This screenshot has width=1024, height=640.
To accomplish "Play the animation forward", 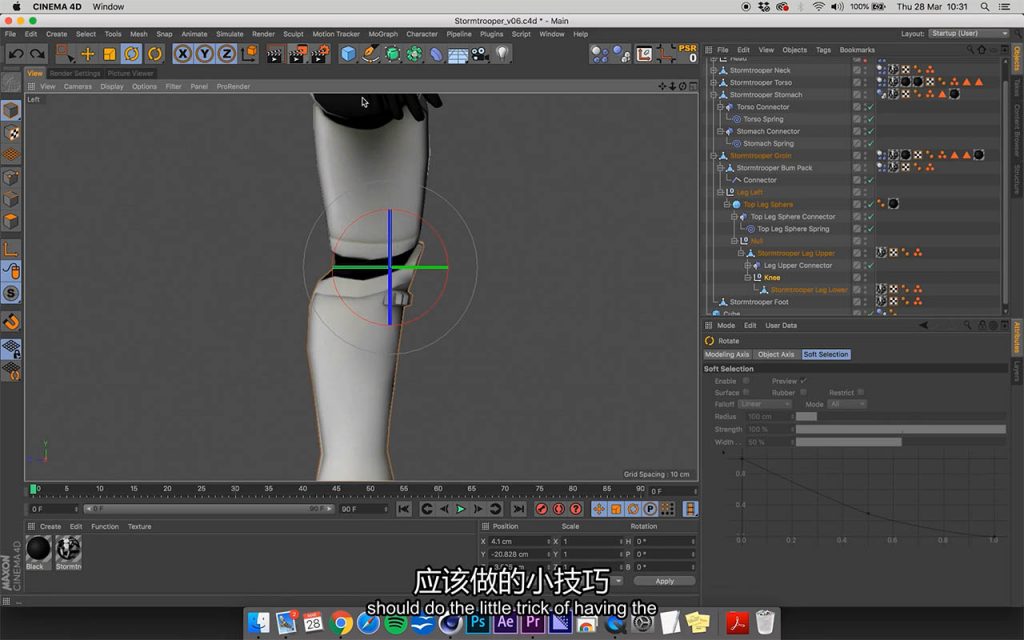I will pyautogui.click(x=461, y=509).
